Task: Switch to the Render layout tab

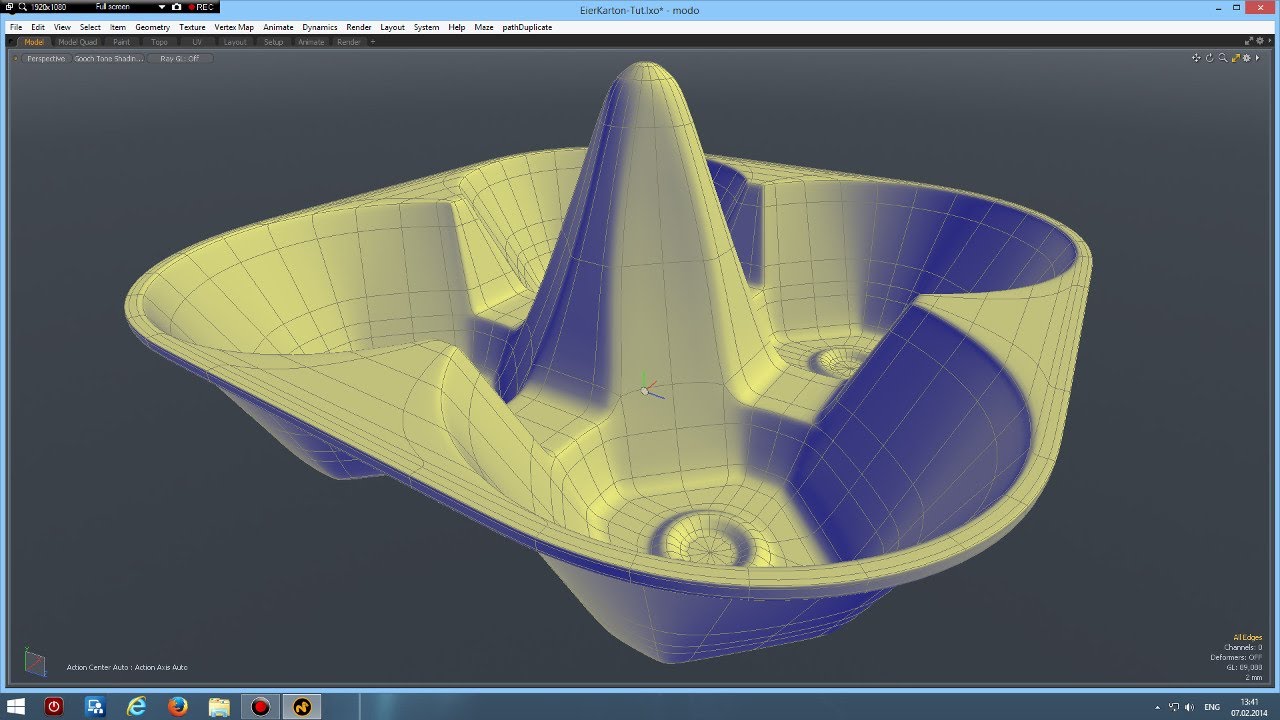Action: pos(349,42)
